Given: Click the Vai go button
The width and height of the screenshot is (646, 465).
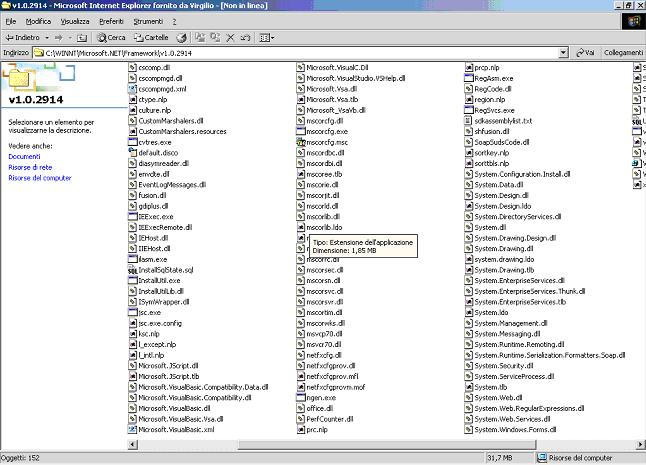Looking at the screenshot, I should point(585,53).
